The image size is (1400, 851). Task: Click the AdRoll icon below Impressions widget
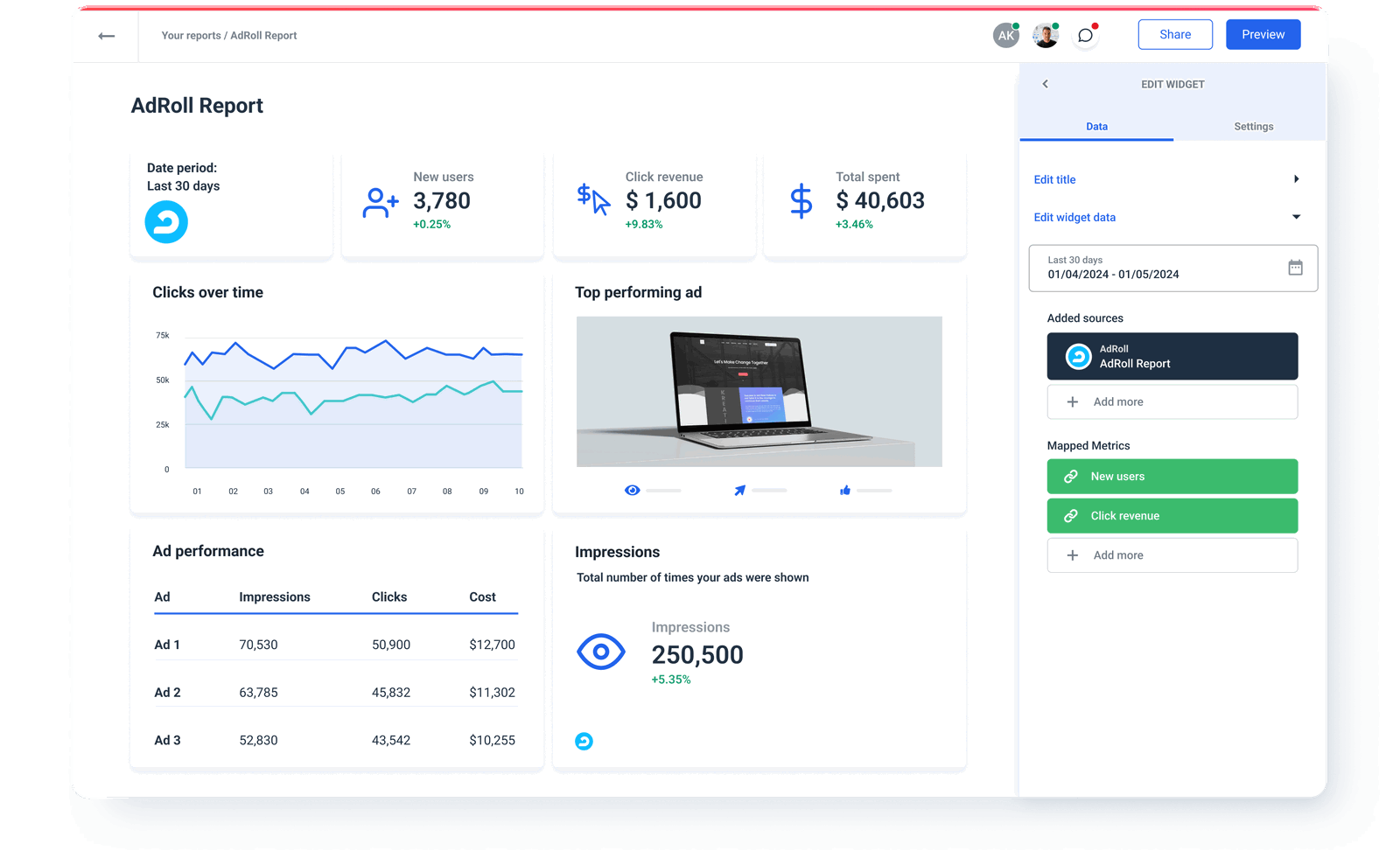pyautogui.click(x=584, y=741)
